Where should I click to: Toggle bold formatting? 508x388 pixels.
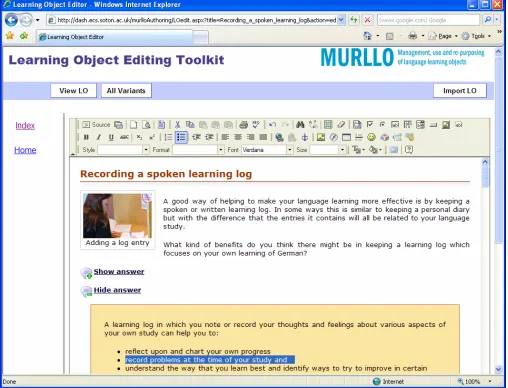point(86,137)
